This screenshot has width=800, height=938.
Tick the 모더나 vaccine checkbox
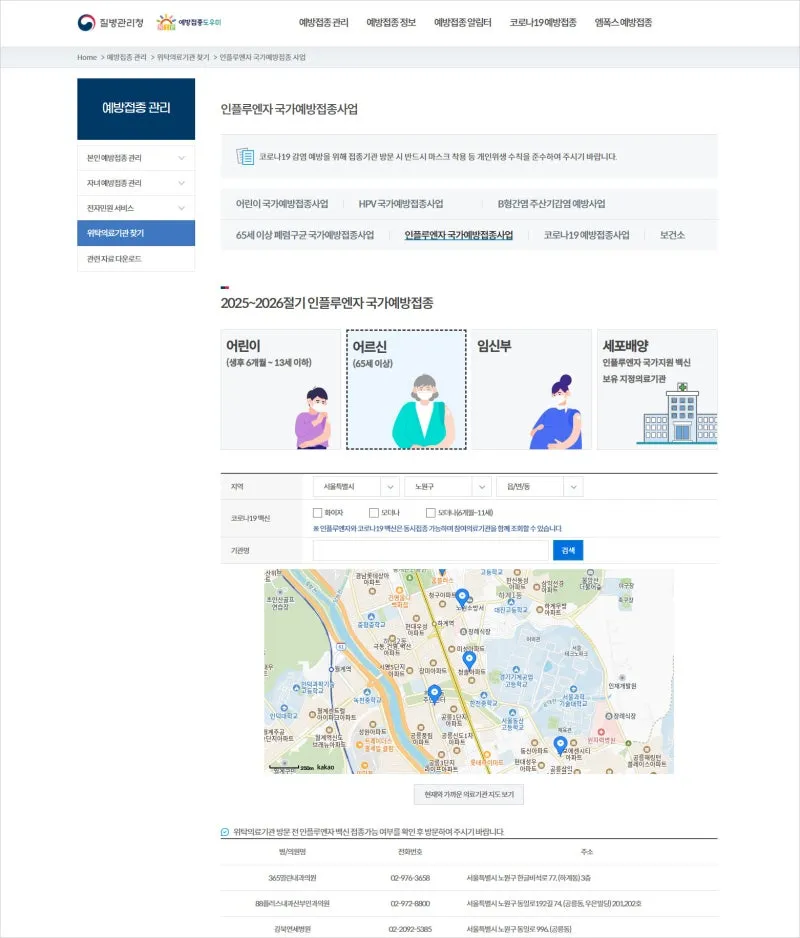[374, 513]
